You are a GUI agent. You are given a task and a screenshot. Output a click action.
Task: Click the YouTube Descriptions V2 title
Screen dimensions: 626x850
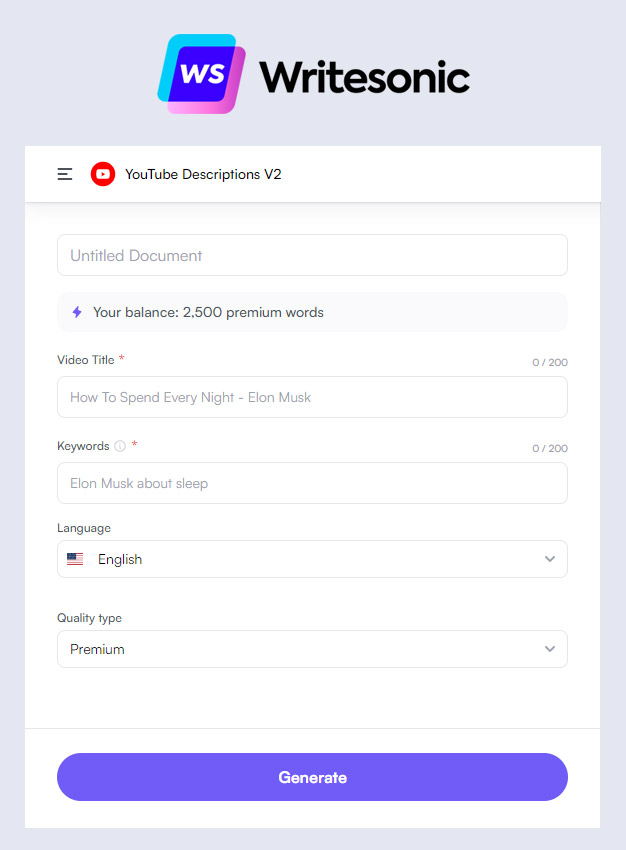203,174
